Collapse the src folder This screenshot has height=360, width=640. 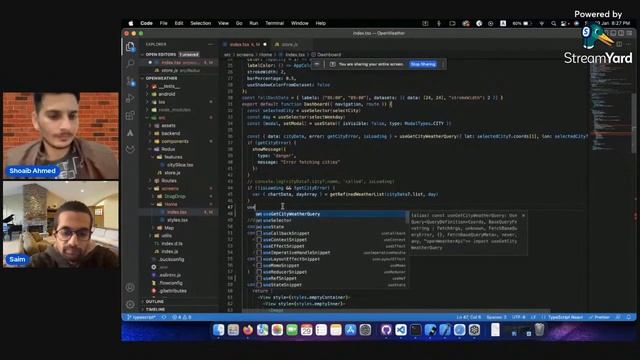(x=162, y=118)
